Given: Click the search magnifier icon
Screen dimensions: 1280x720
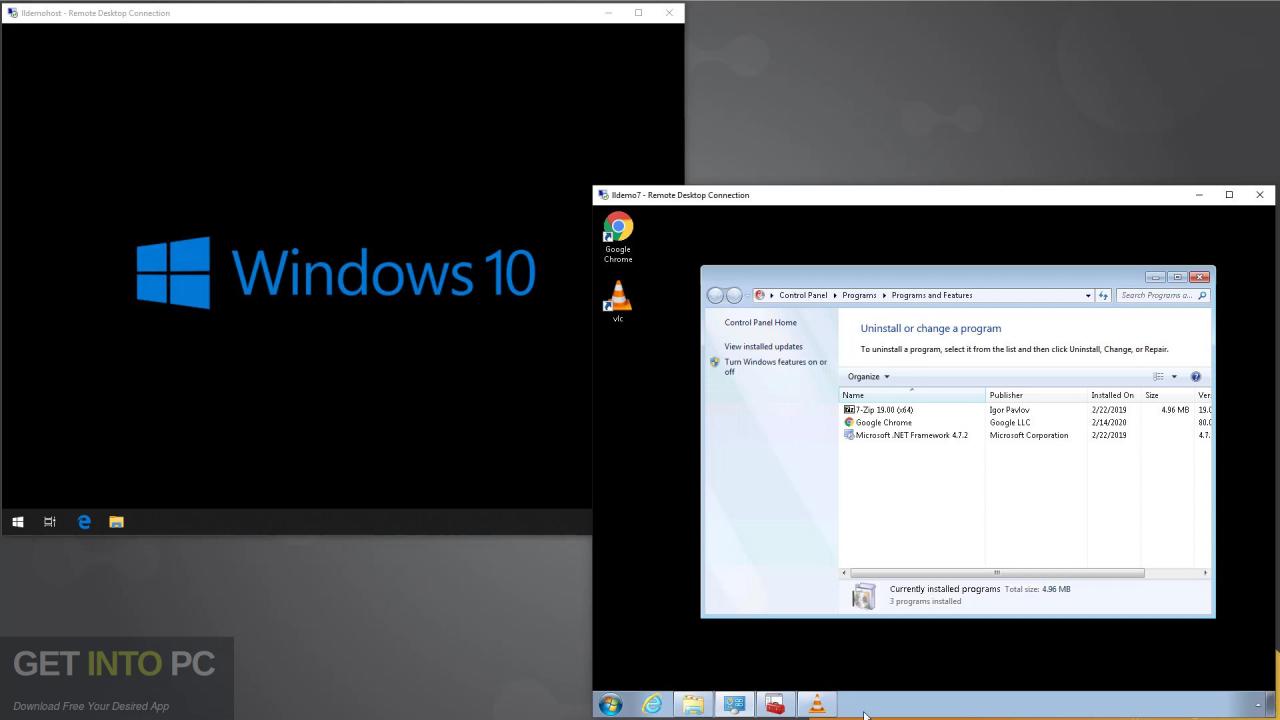Looking at the screenshot, I should tap(1202, 295).
